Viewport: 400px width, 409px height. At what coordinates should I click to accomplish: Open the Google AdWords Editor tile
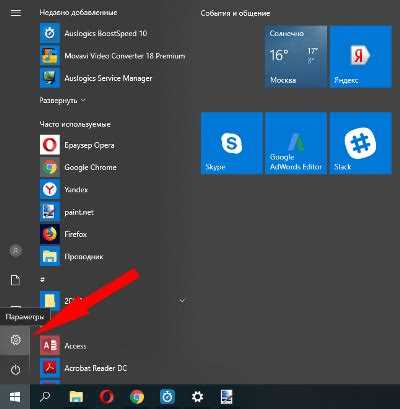pyautogui.click(x=296, y=143)
